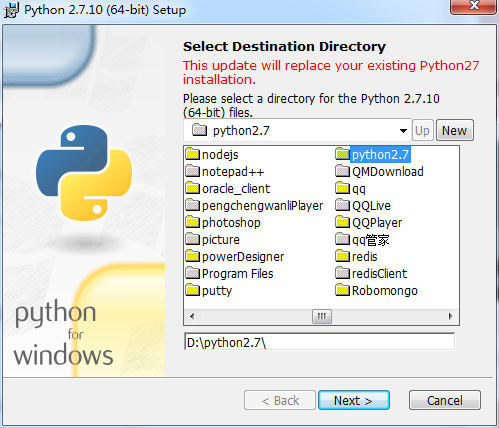Click the Program Files folder icon
The image size is (499, 428).
point(193,273)
